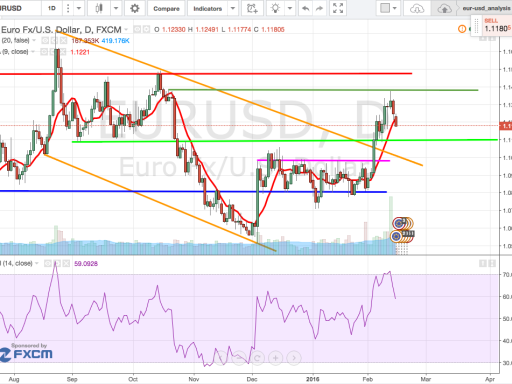
Task: Redo the chart action
Action: 319,8
